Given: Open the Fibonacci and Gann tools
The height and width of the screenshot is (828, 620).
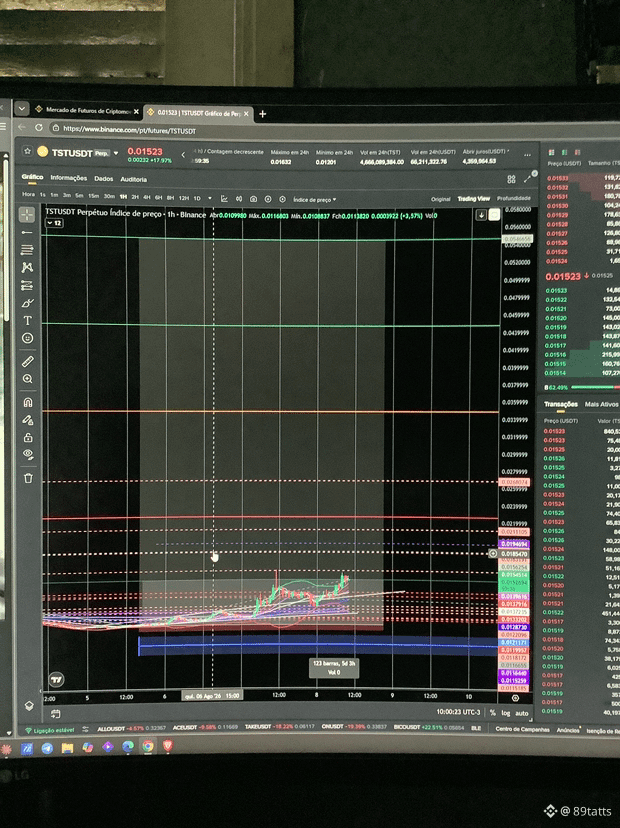Looking at the screenshot, I should 27,250.
